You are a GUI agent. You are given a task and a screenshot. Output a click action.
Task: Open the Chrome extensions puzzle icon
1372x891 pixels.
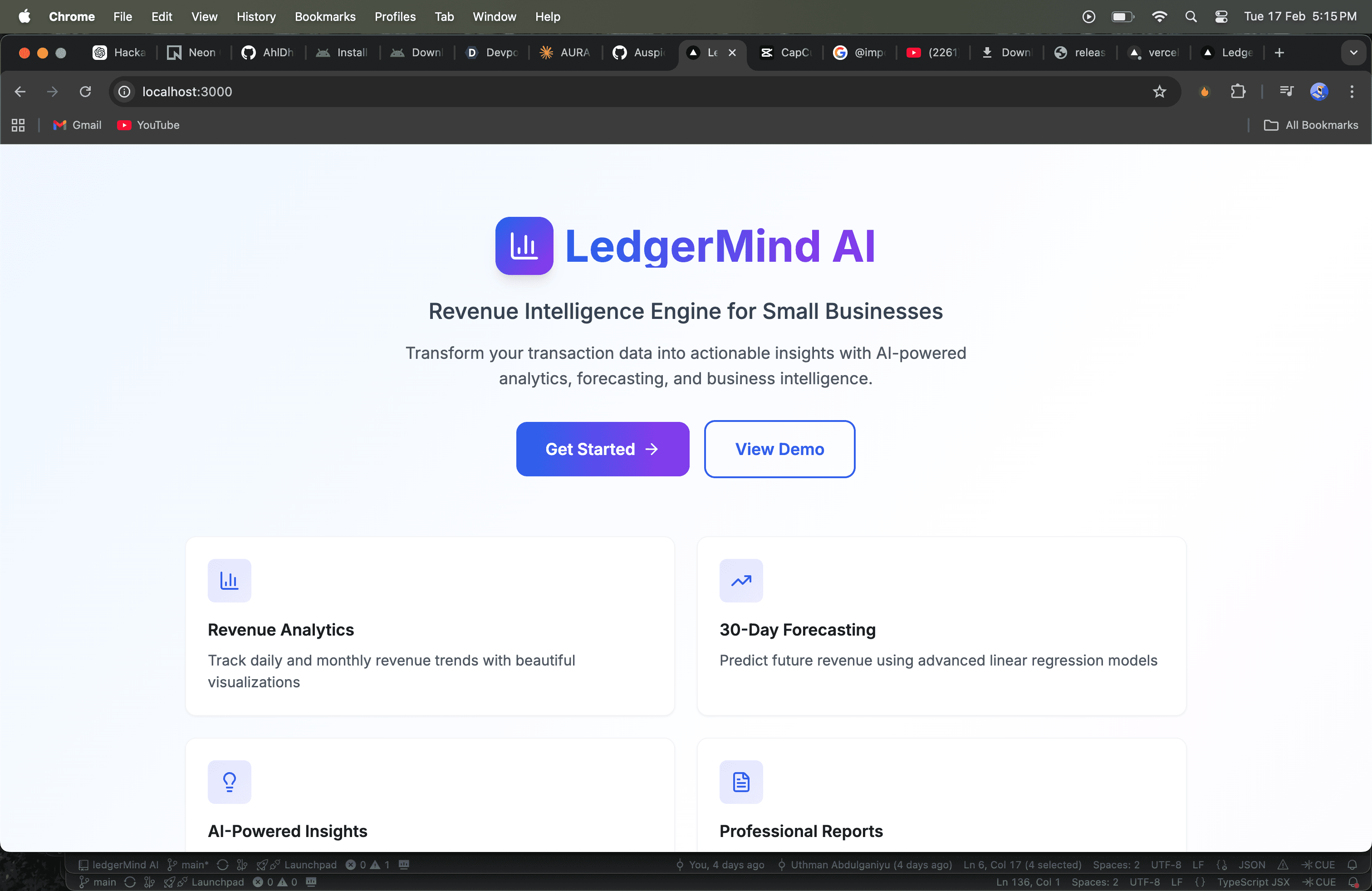point(1239,91)
